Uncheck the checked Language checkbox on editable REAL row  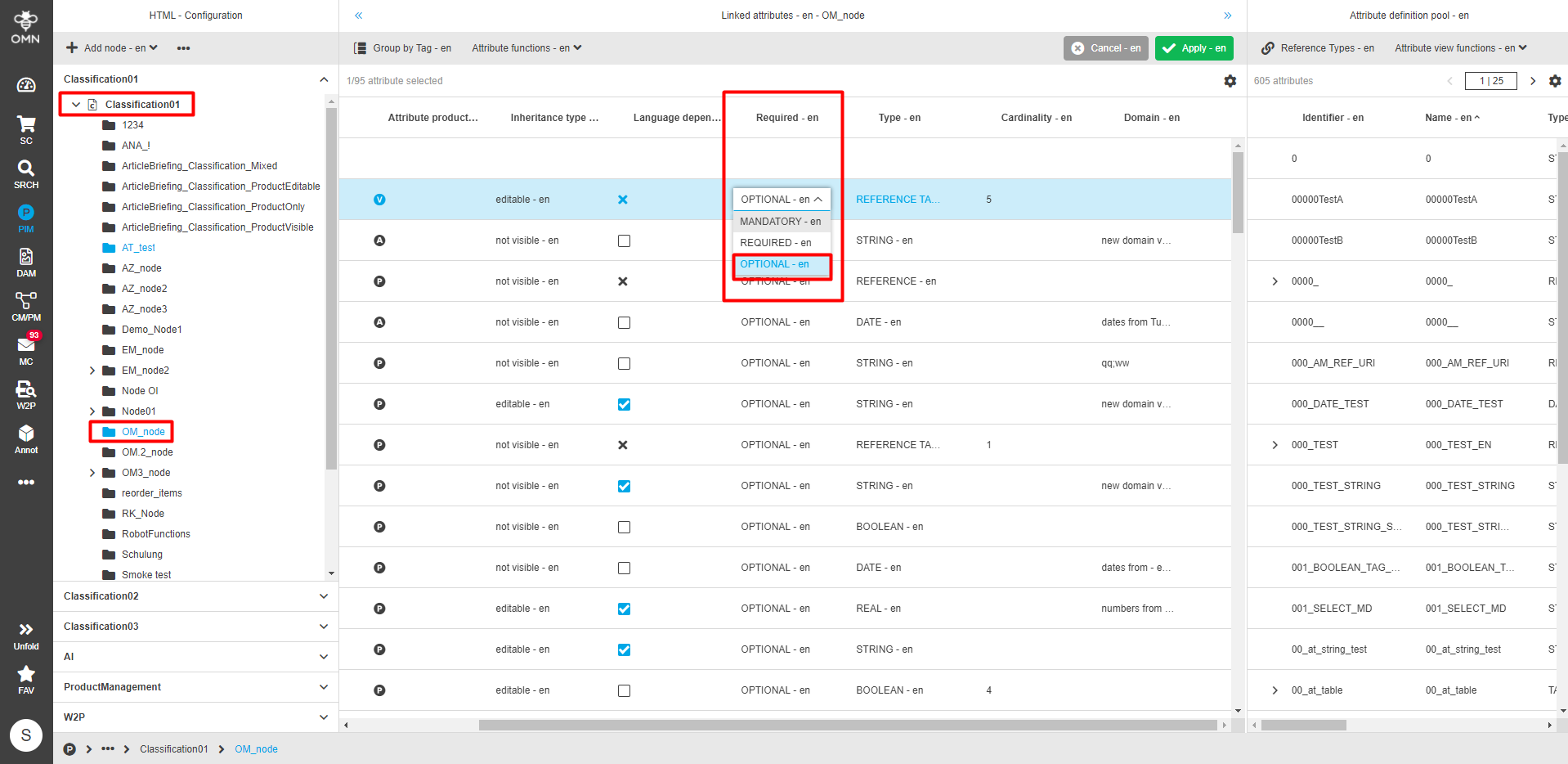pos(624,608)
